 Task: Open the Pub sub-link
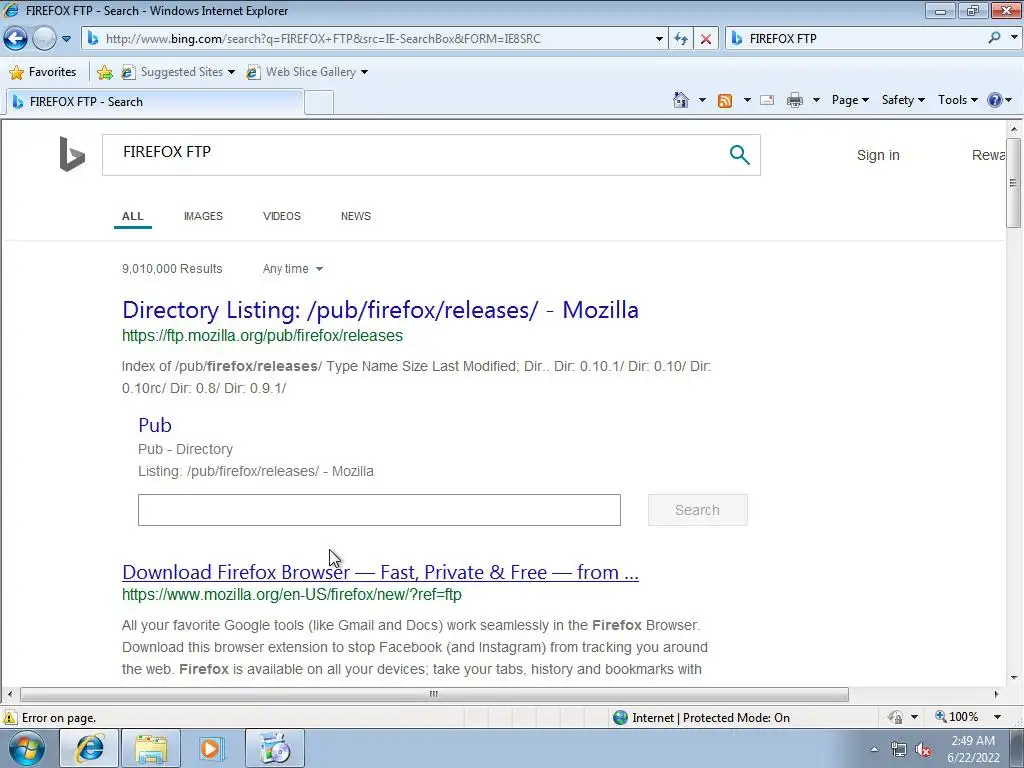[x=155, y=425]
